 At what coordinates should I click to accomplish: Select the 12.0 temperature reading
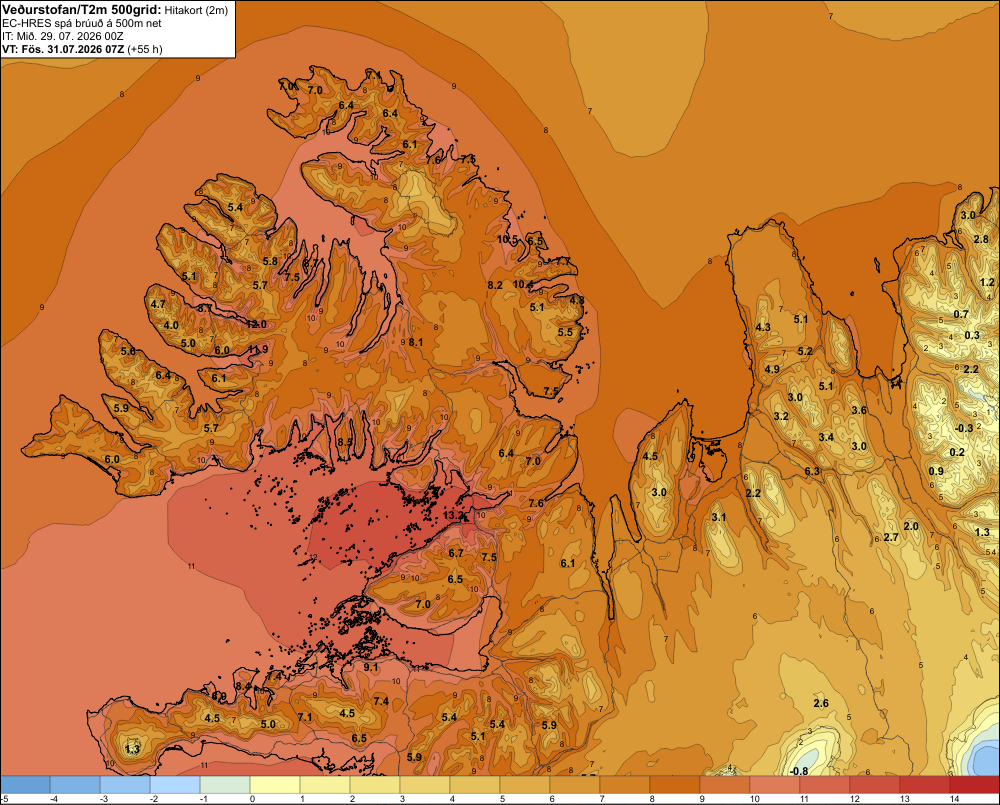point(256,324)
